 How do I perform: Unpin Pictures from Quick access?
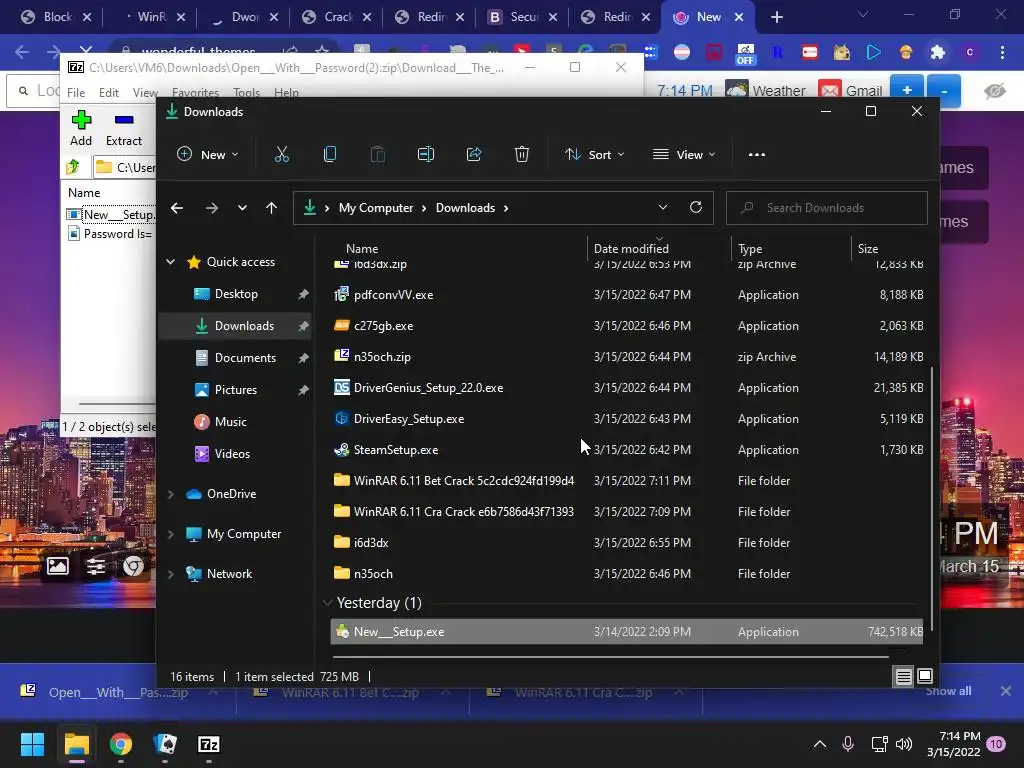303,390
